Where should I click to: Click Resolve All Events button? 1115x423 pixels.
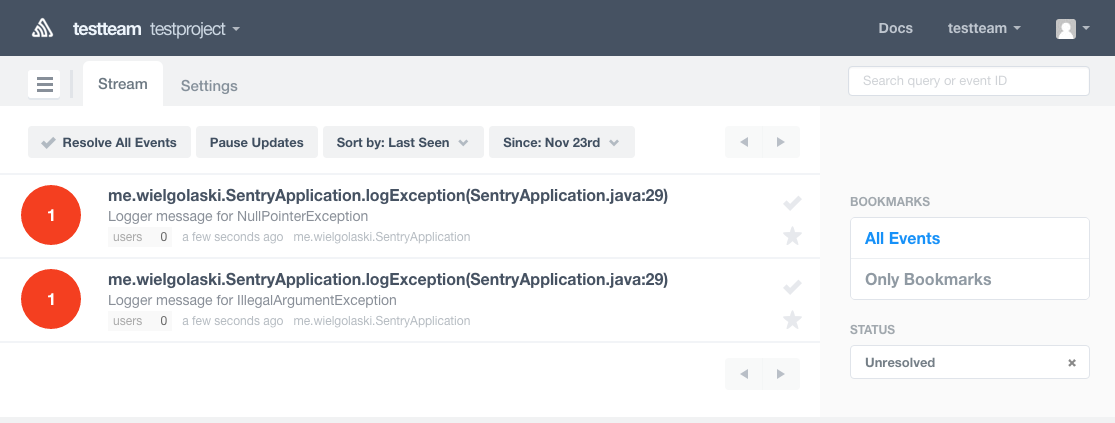coord(109,142)
